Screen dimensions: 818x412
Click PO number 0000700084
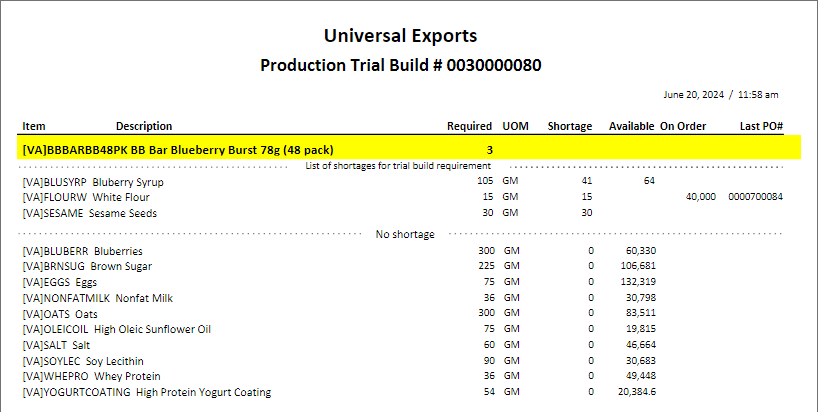click(x=755, y=197)
